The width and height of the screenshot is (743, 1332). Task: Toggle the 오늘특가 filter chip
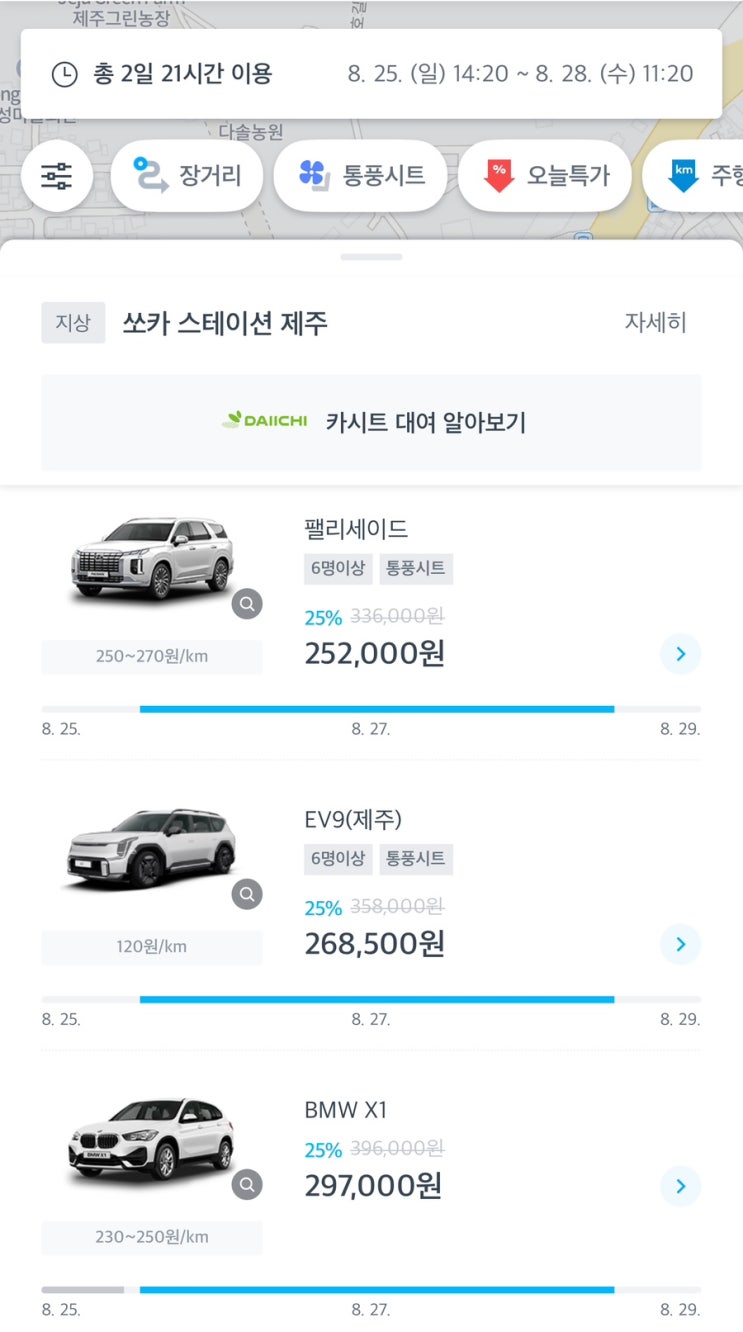[x=545, y=176]
